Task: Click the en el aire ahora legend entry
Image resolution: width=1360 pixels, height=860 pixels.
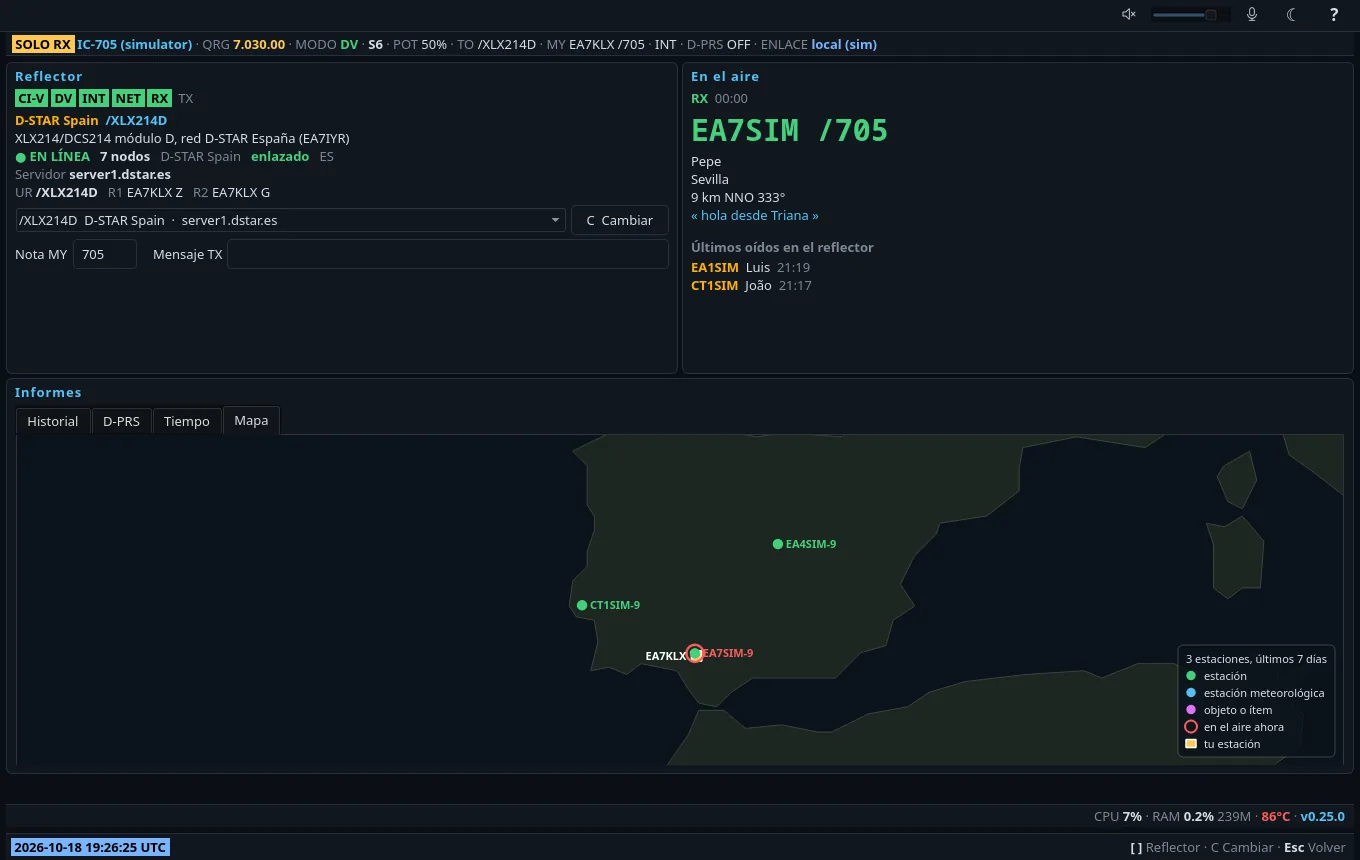Action: click(1234, 727)
